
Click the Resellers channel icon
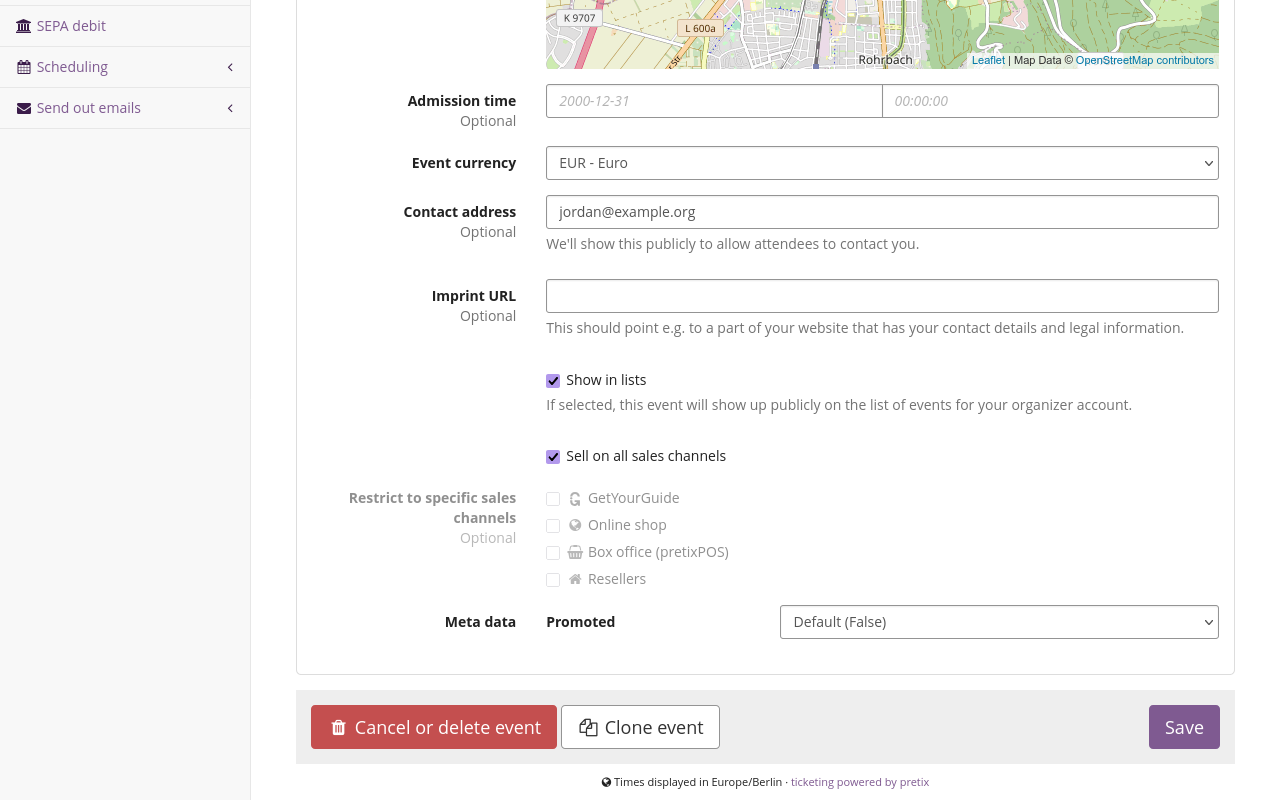574,579
